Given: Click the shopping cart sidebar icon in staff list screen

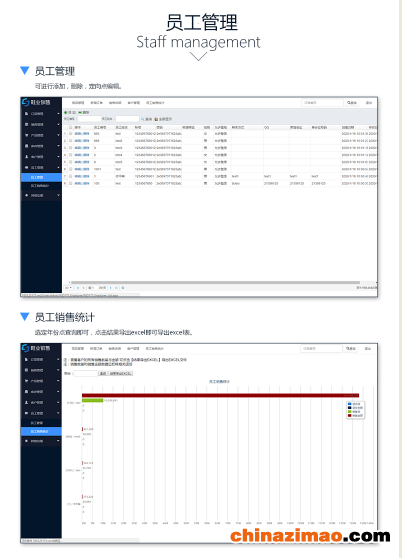Looking at the screenshot, I should click(x=27, y=135).
